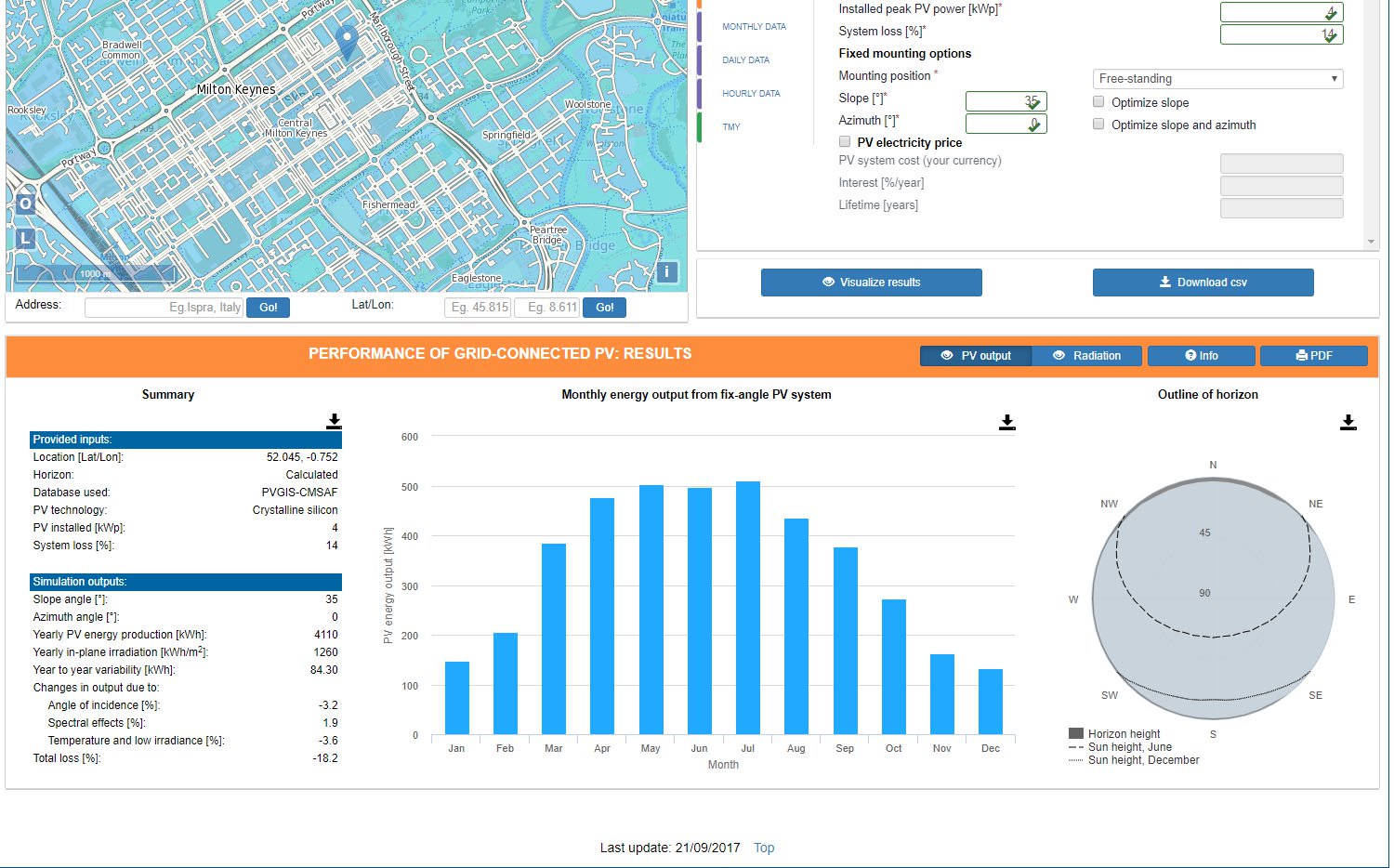This screenshot has height=868, width=1394.
Task: Click the Angle of incidence value -3.2
Action: tap(328, 705)
